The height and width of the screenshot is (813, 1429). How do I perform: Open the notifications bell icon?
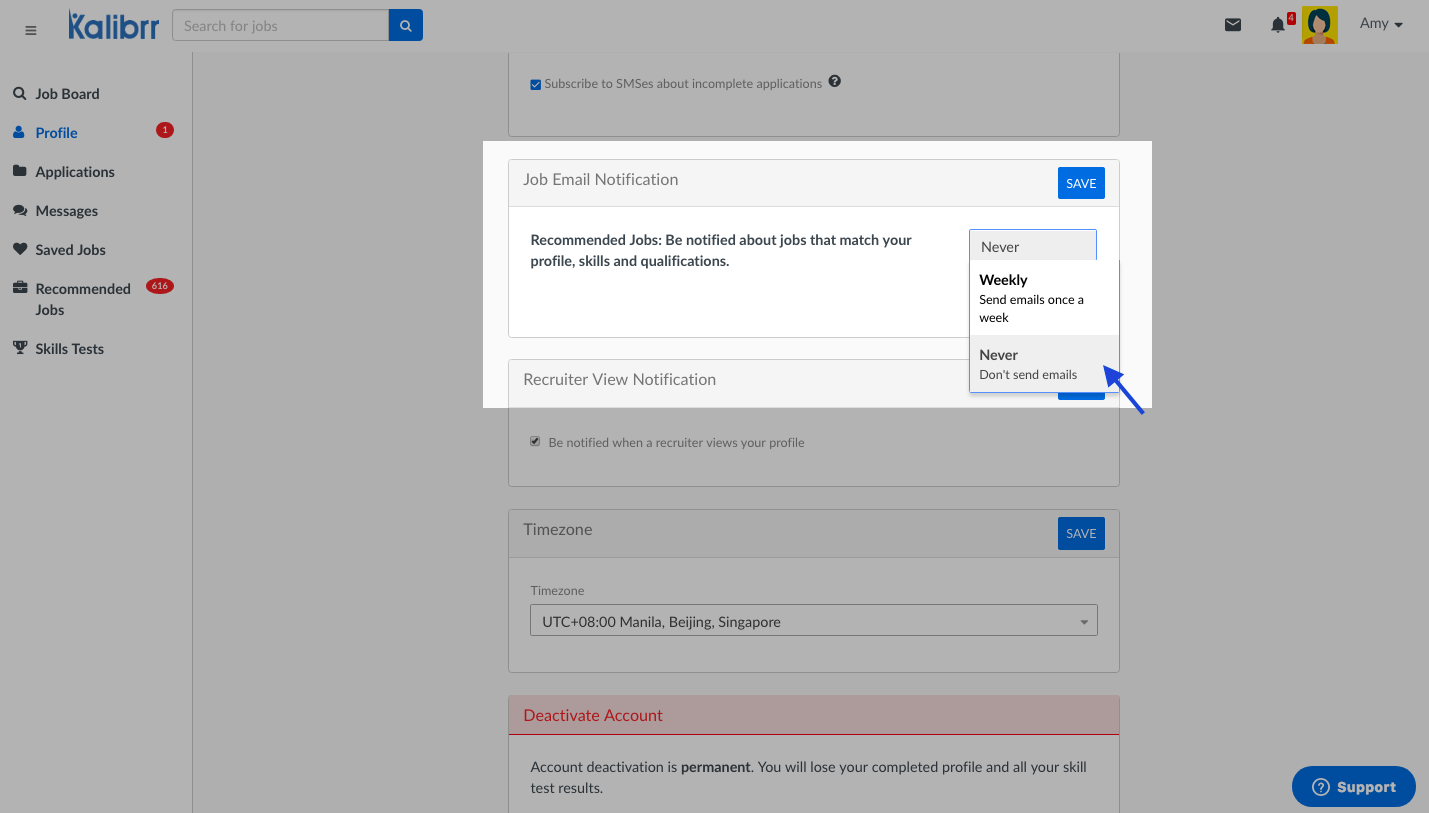click(1278, 26)
